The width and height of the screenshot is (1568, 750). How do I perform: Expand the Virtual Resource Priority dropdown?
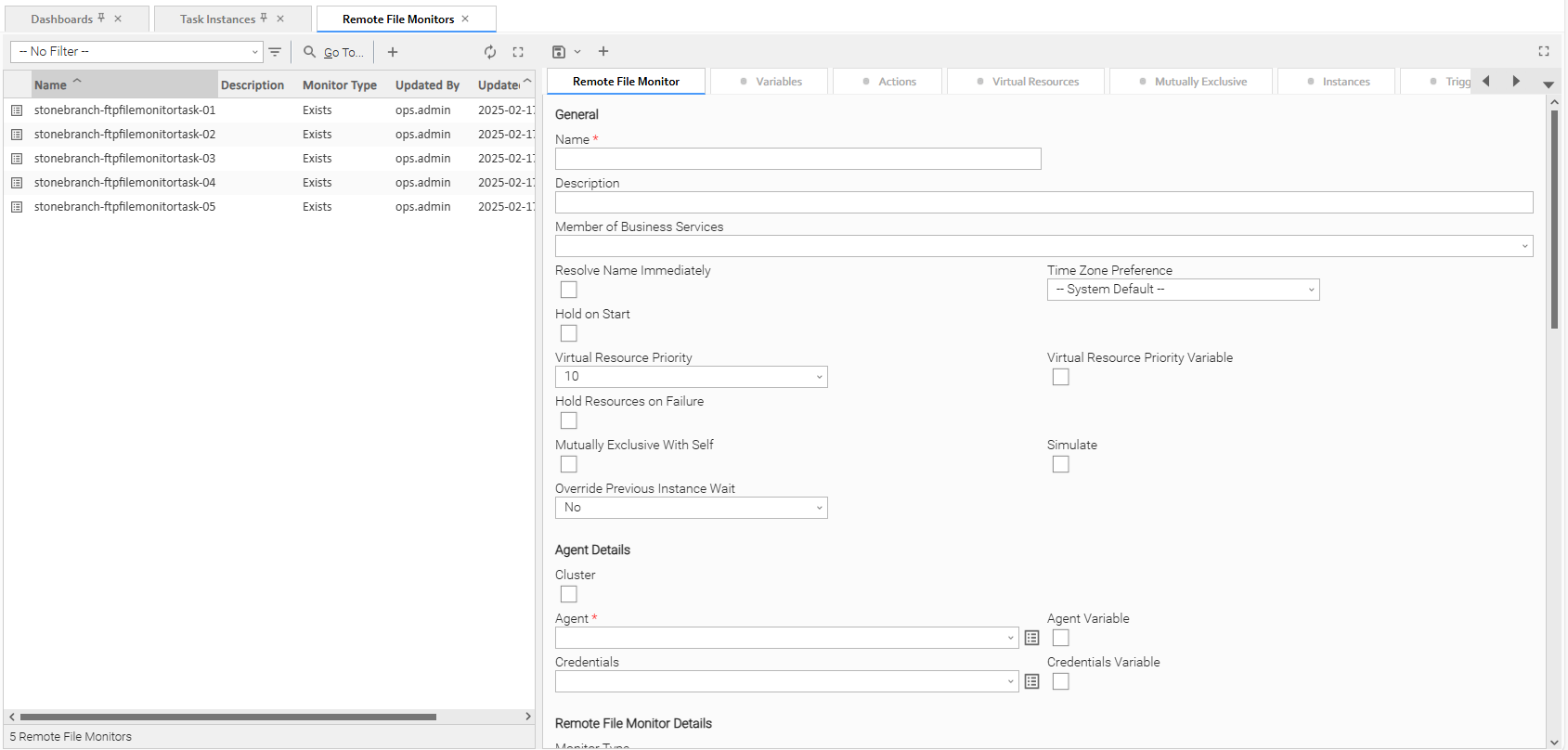point(691,377)
